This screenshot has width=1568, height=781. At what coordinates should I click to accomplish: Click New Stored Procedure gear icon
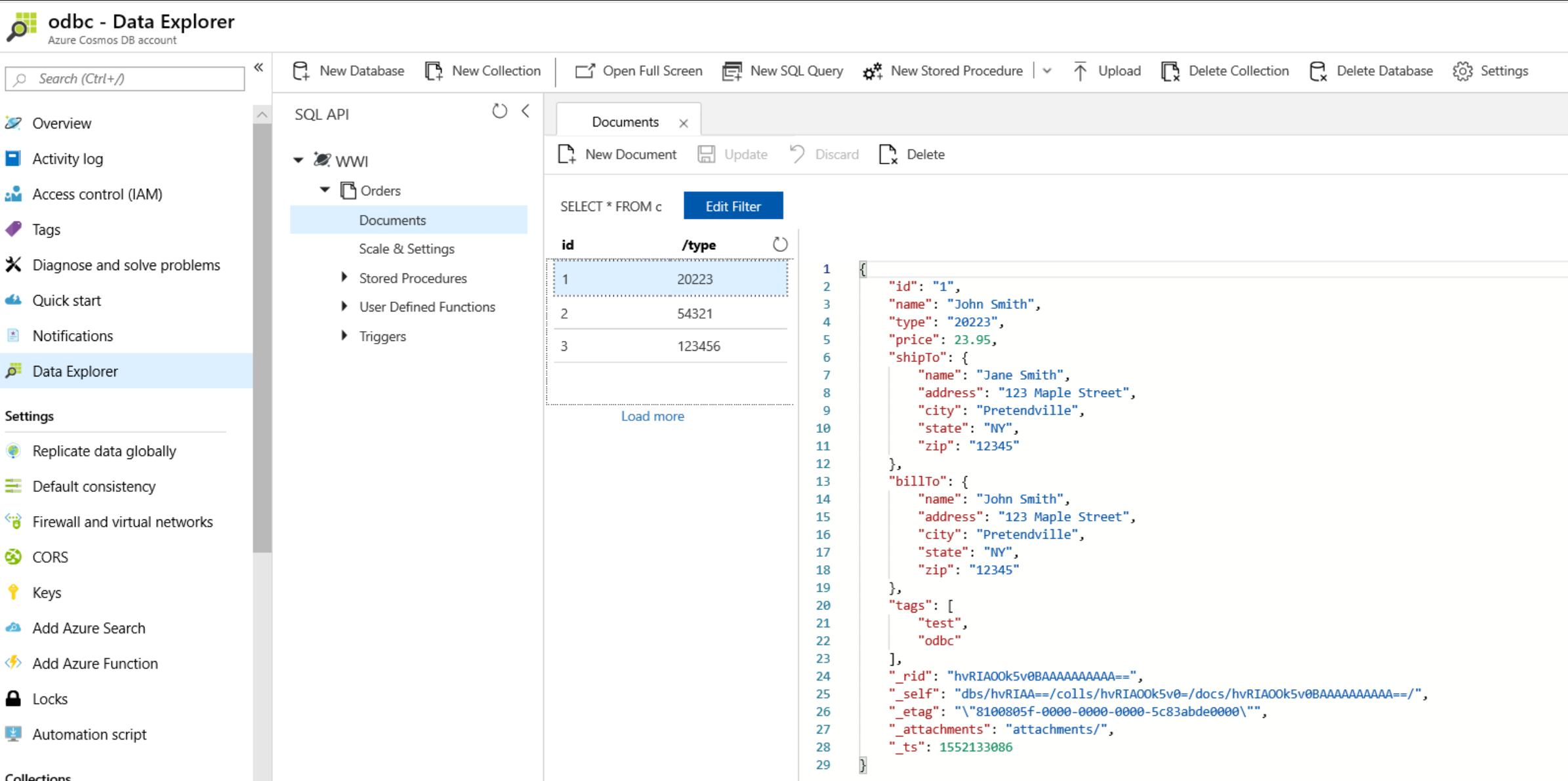click(x=873, y=71)
